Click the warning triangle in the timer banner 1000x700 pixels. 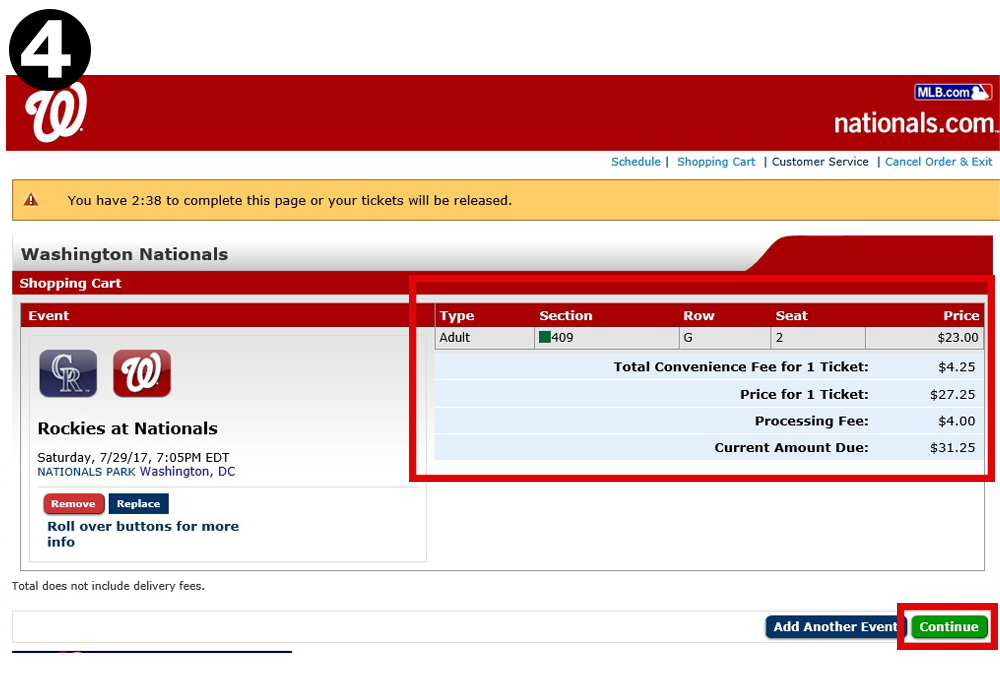coord(31,200)
